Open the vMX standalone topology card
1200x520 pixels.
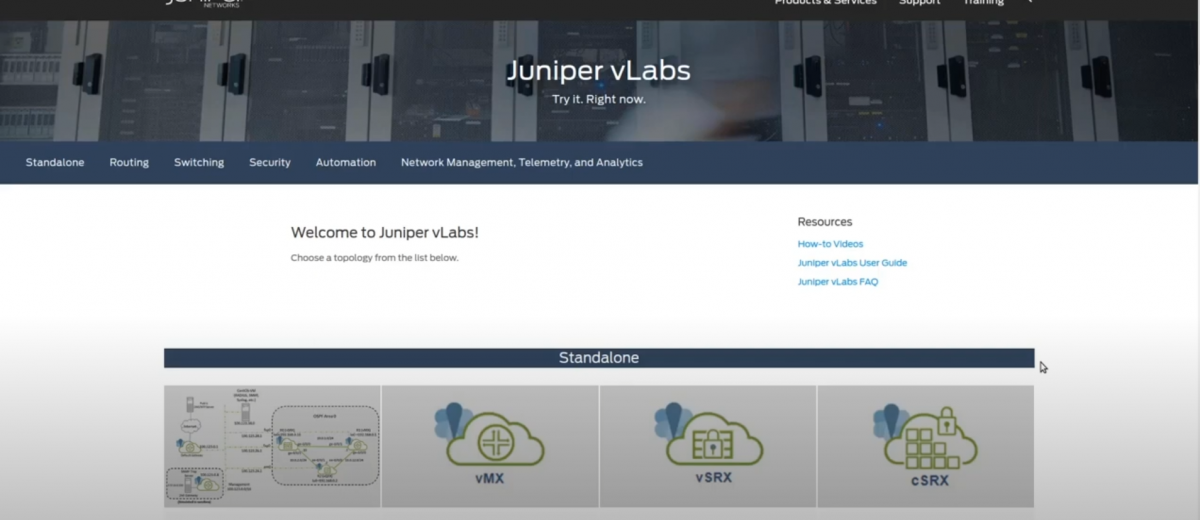pyautogui.click(x=490, y=446)
